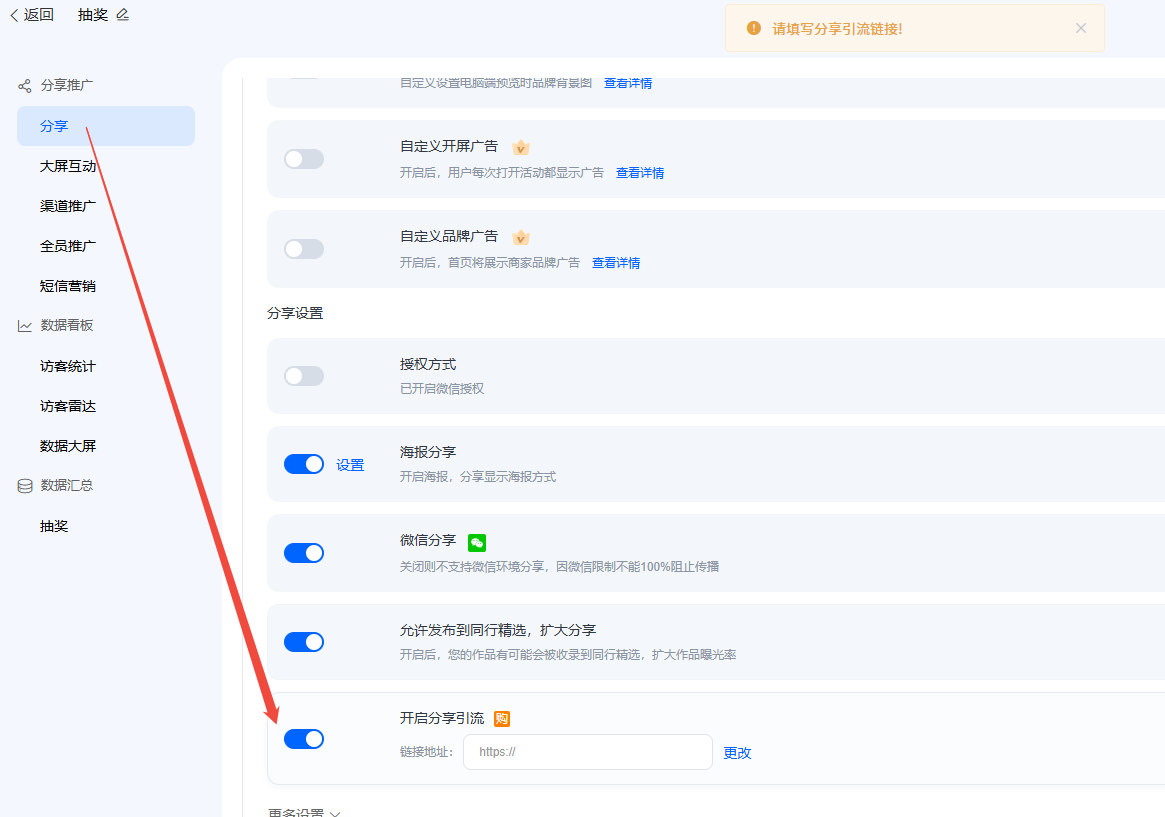Screen dimensions: 1165x817
Task: Click the VIP crown icon next to 自定义品牌广告
Action: 521,238
